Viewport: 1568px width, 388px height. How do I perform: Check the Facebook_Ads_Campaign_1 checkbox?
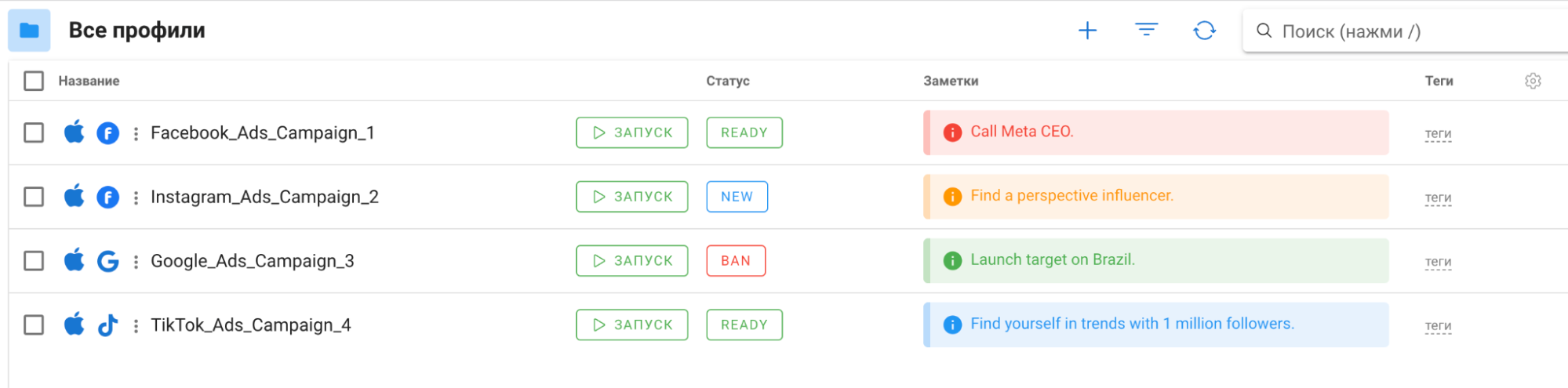click(x=34, y=133)
